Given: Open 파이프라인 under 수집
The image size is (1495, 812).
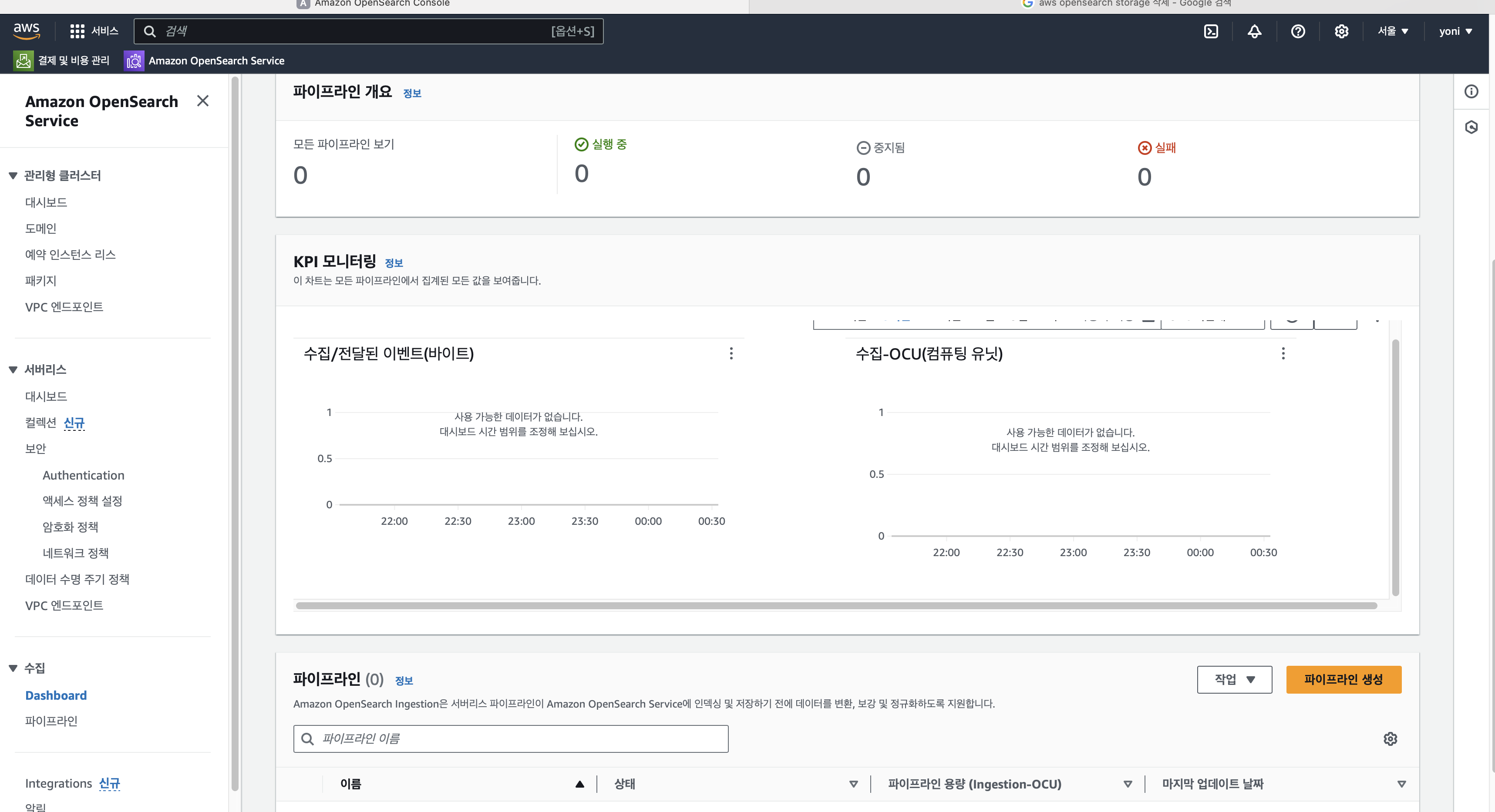Looking at the screenshot, I should [x=51, y=721].
